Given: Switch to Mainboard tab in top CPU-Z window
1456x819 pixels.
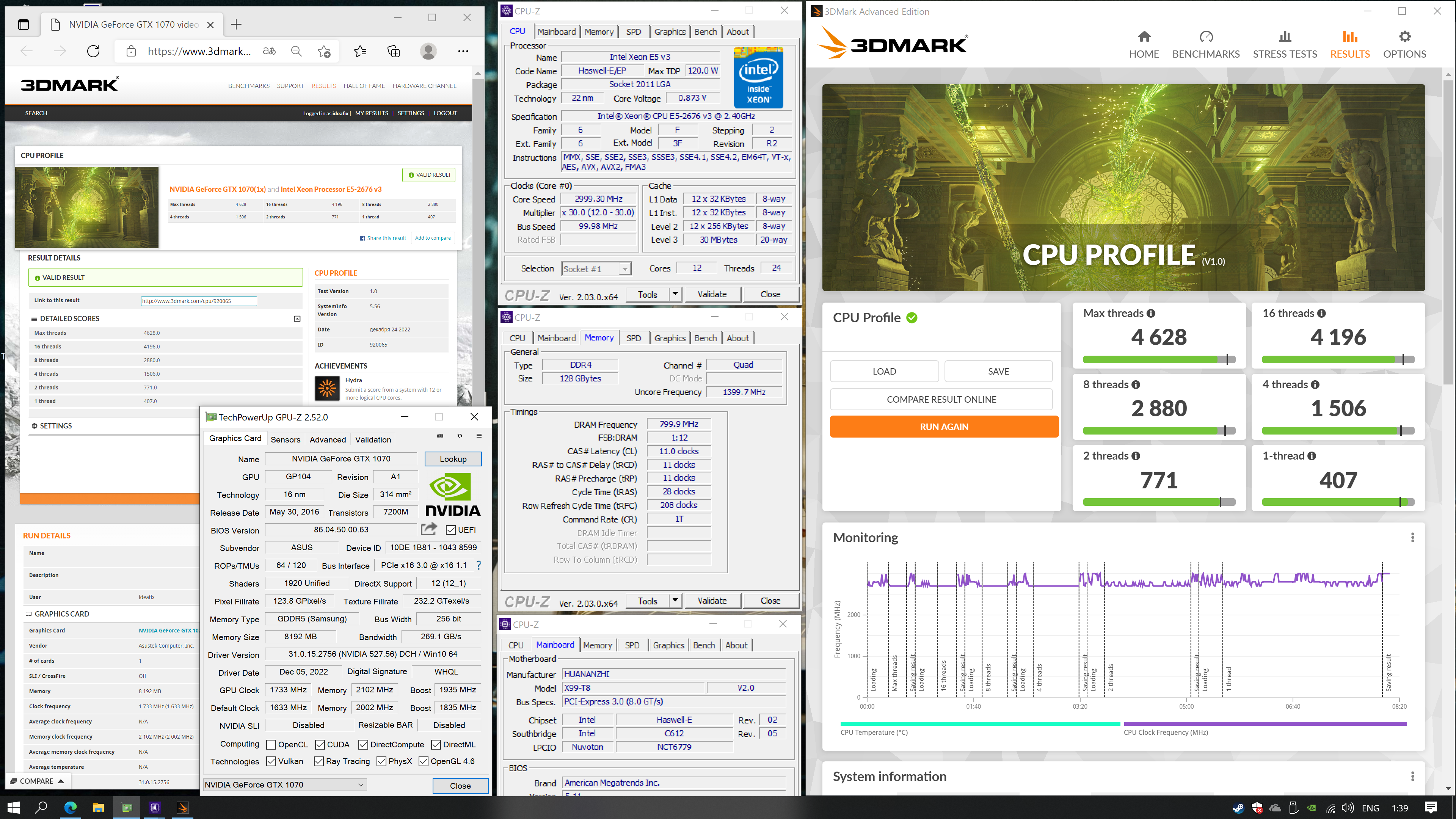Looking at the screenshot, I should point(556,32).
